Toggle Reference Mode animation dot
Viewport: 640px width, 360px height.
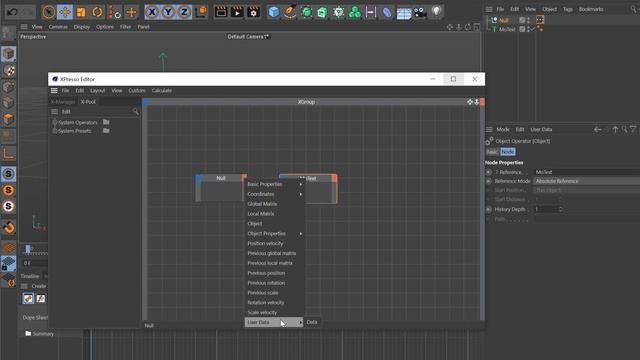(489, 181)
